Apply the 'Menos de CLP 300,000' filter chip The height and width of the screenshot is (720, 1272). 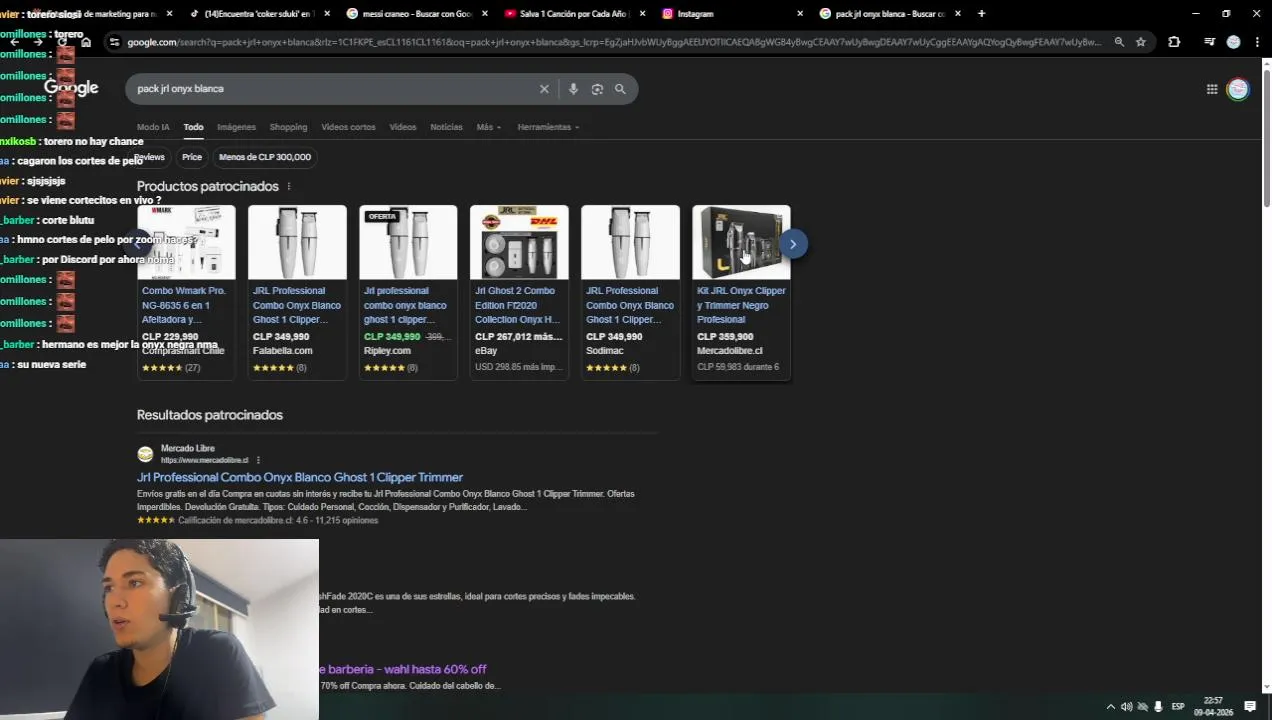pos(265,157)
